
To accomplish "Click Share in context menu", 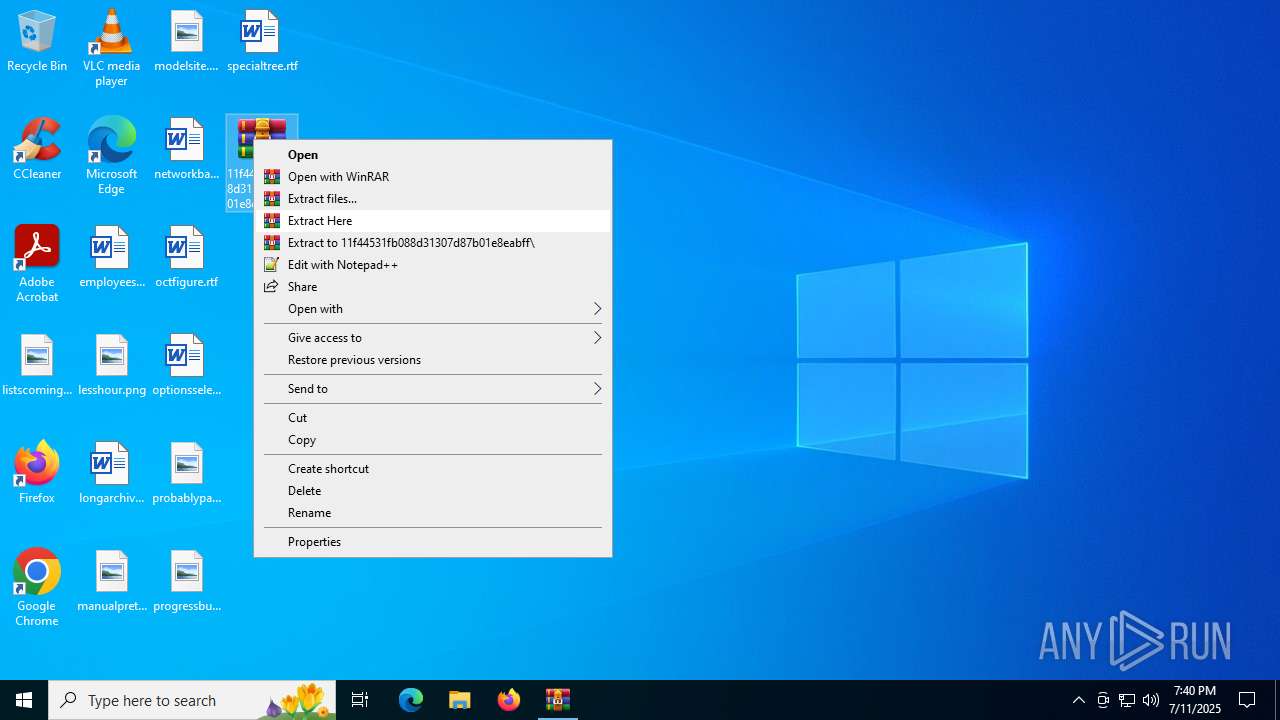I will (x=432, y=287).
